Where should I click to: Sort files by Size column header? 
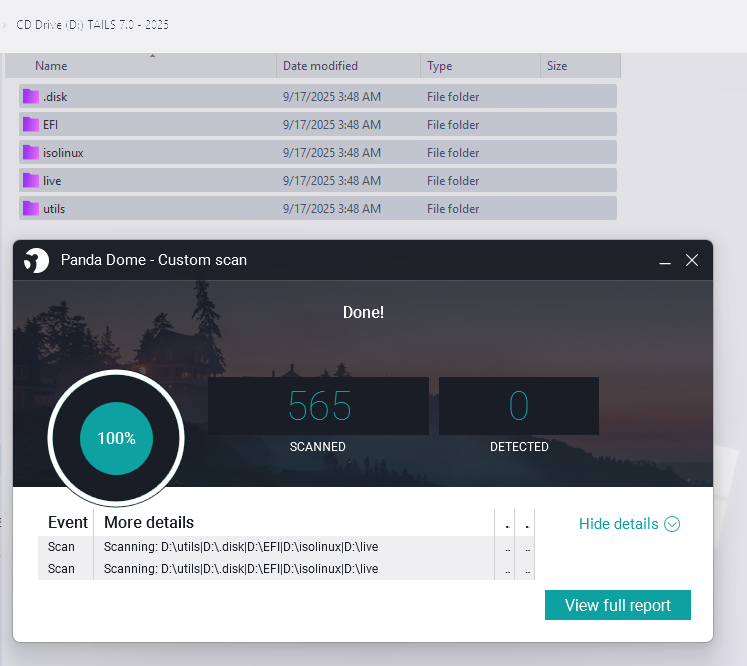[580, 66]
